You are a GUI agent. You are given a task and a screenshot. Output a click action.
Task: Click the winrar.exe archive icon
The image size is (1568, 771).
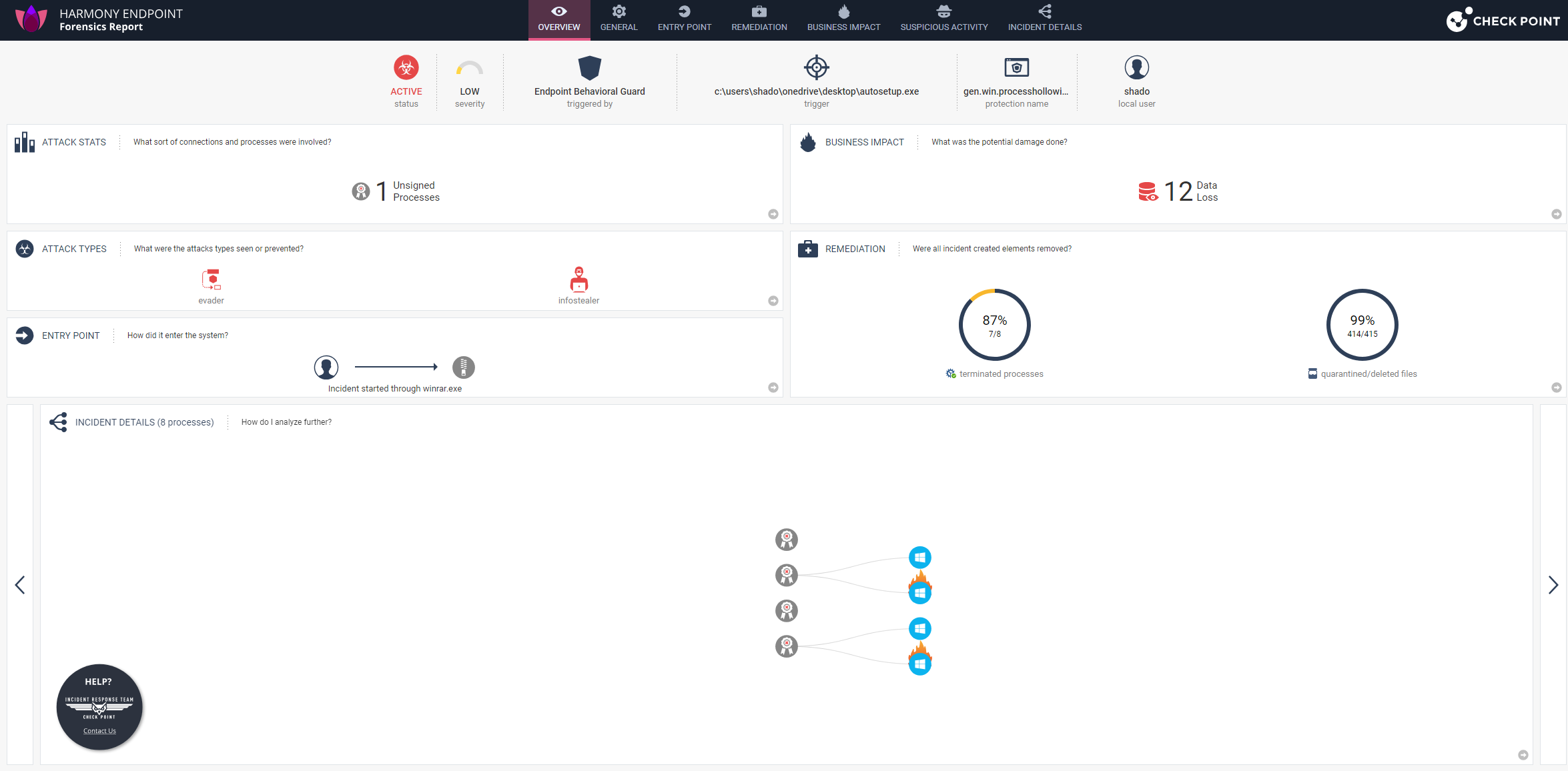pyautogui.click(x=463, y=367)
